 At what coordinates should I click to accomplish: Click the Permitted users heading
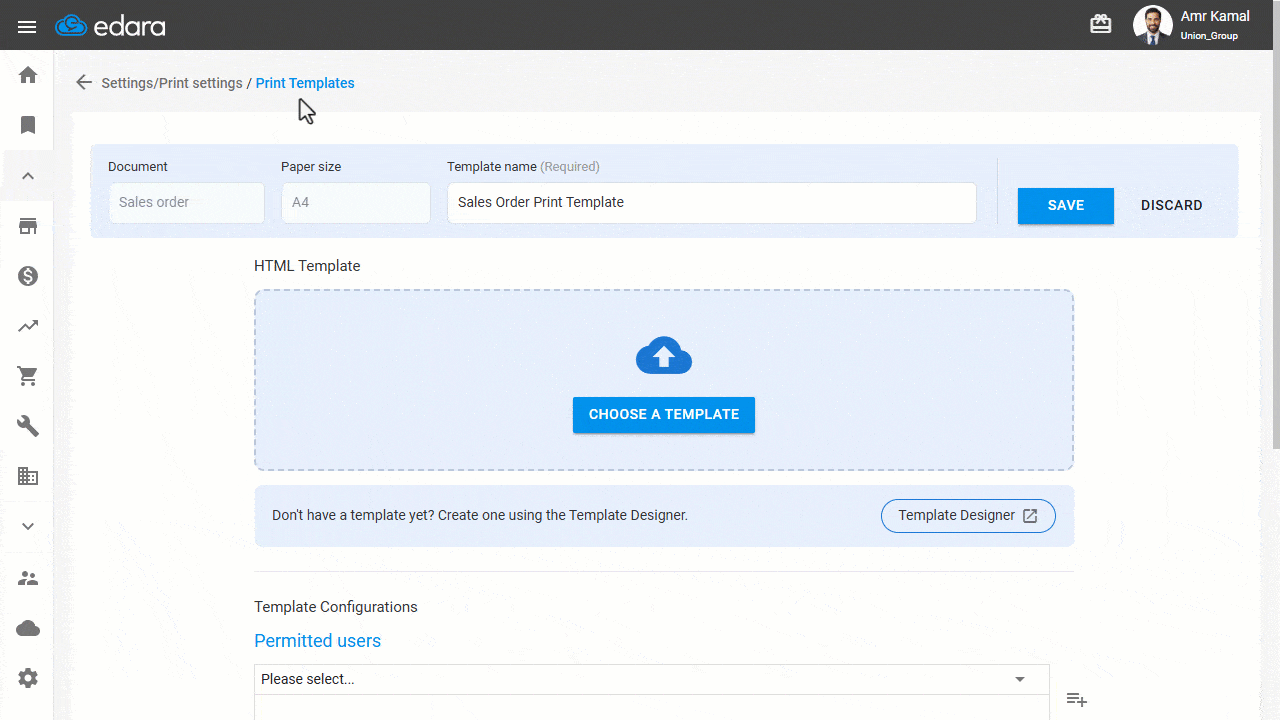[317, 641]
